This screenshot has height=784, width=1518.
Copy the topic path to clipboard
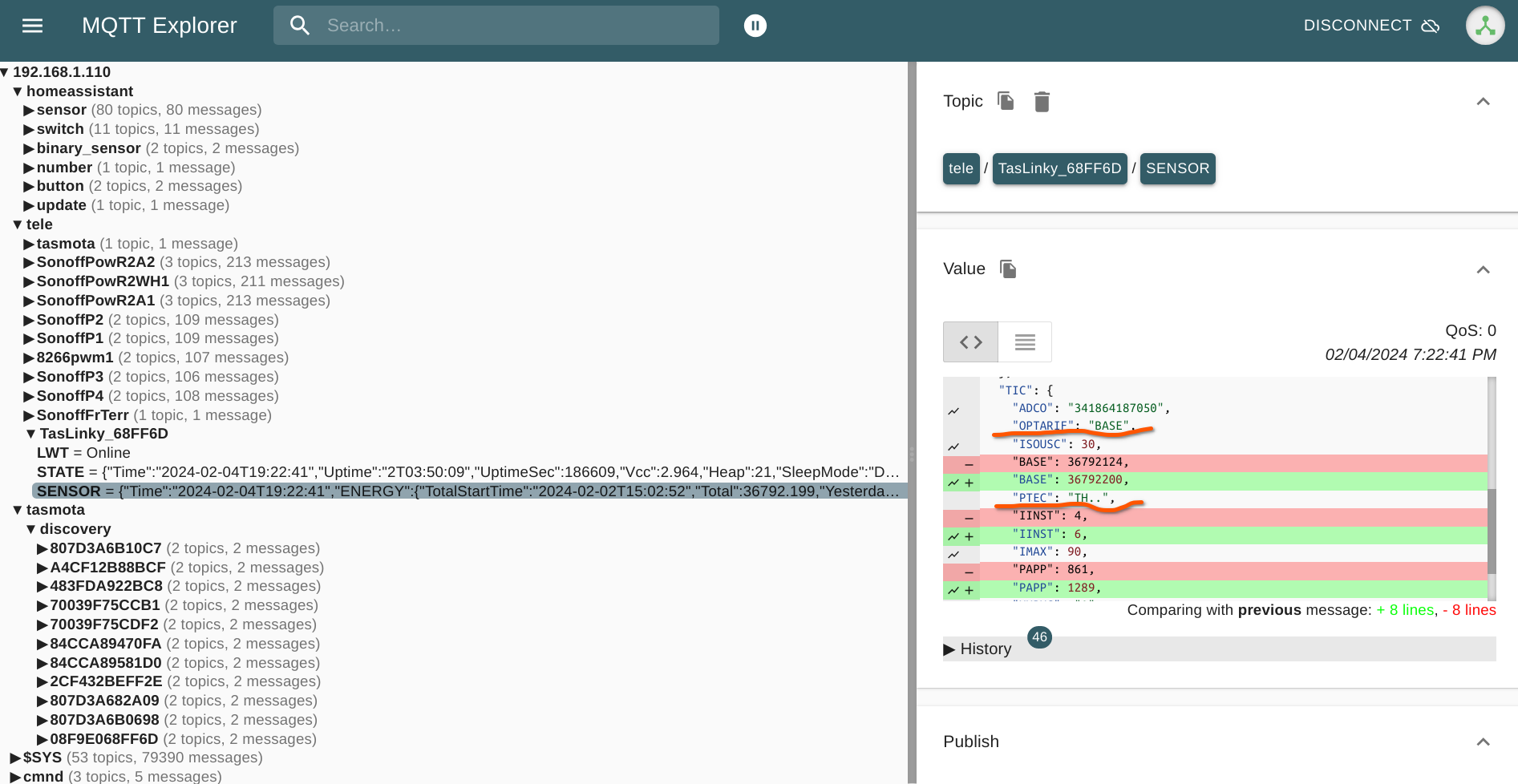point(1006,101)
